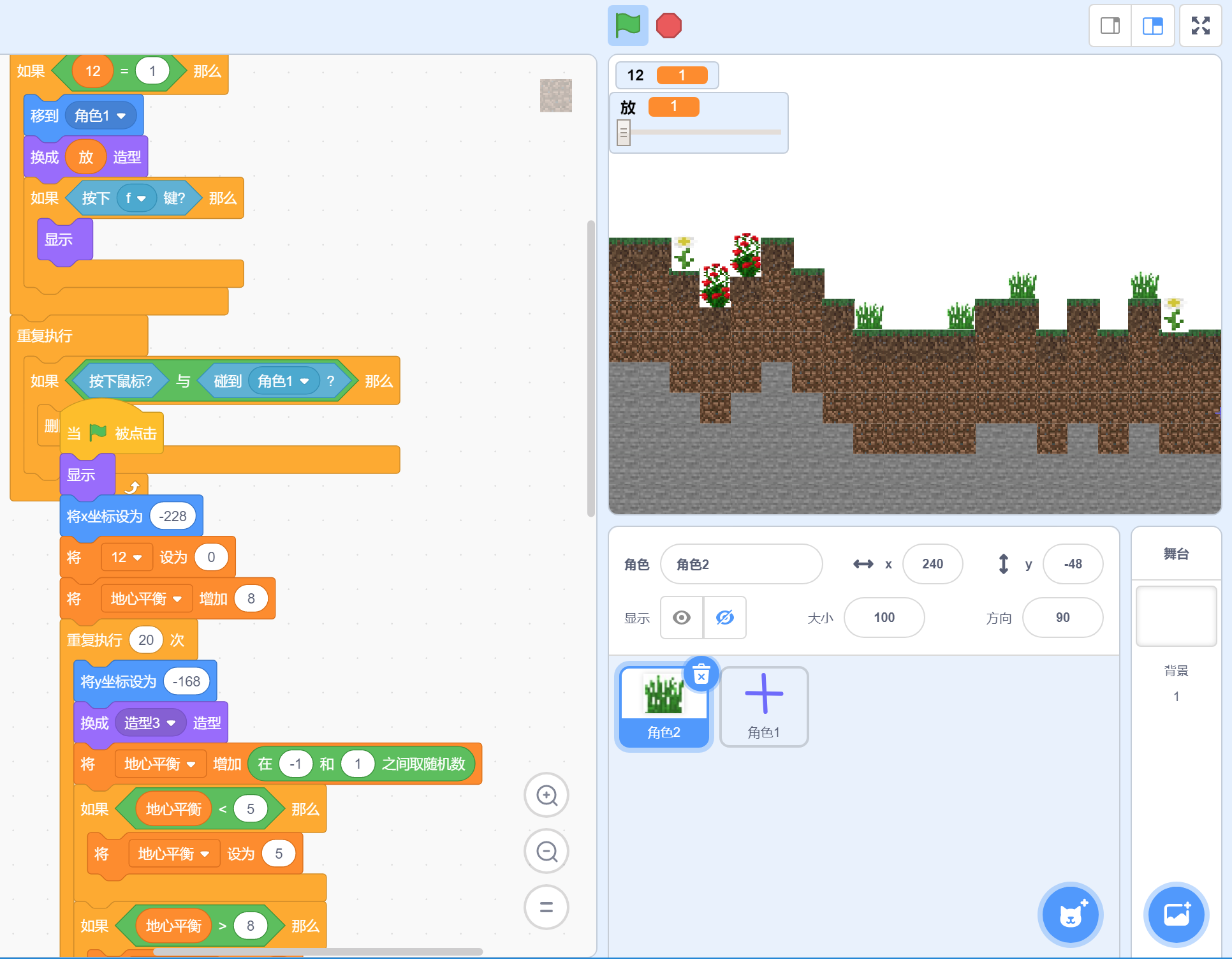
Task: Edit the sprite name field 角色2
Action: click(741, 564)
